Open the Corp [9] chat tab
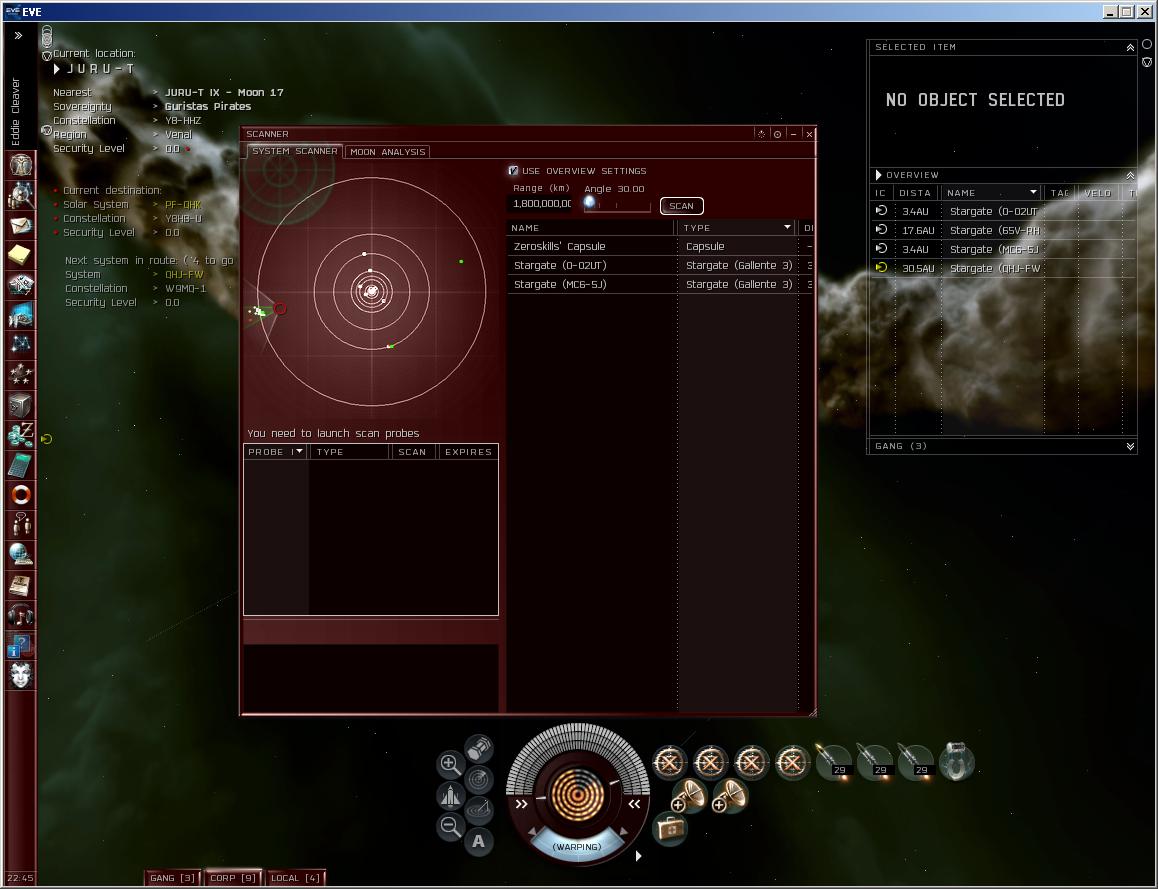Image resolution: width=1158 pixels, height=889 pixels. pos(233,878)
